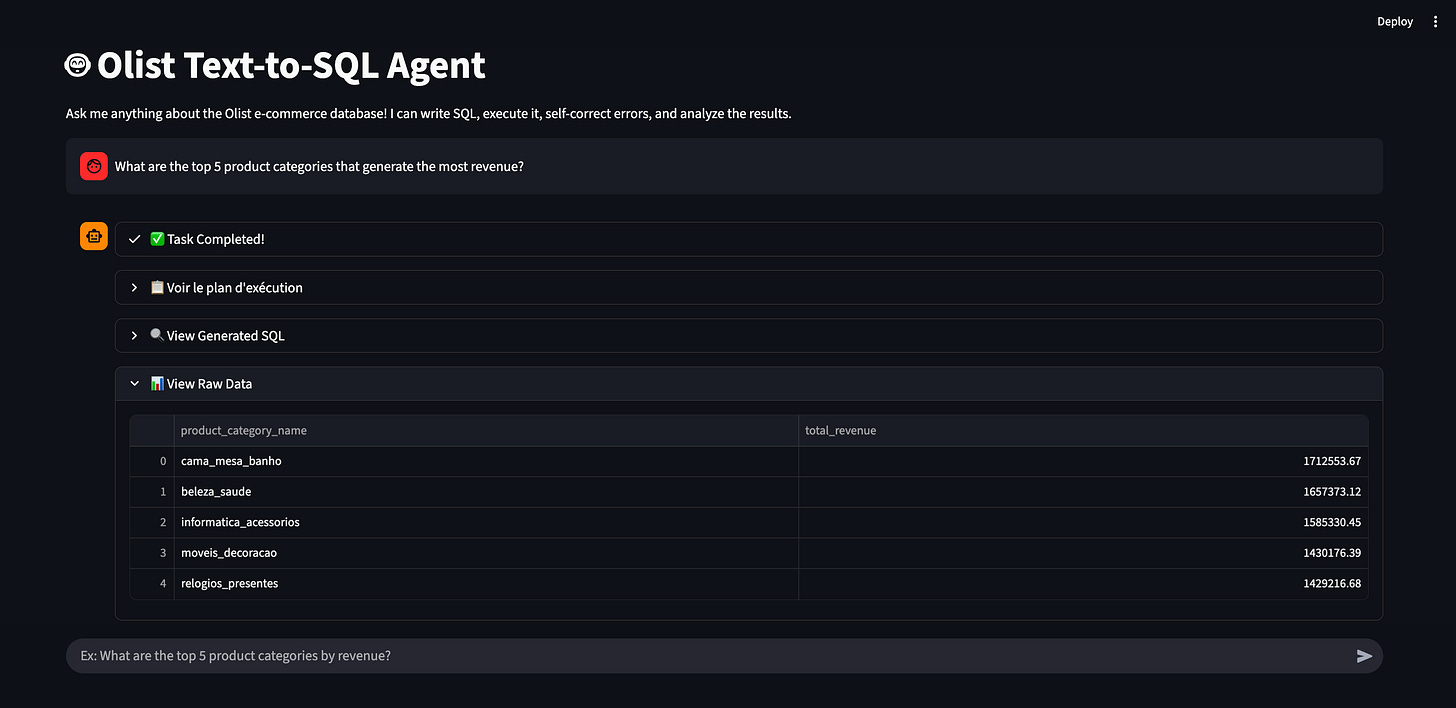Collapse the View Raw Data section
Screen dimensions: 1456x708
tap(750, 383)
